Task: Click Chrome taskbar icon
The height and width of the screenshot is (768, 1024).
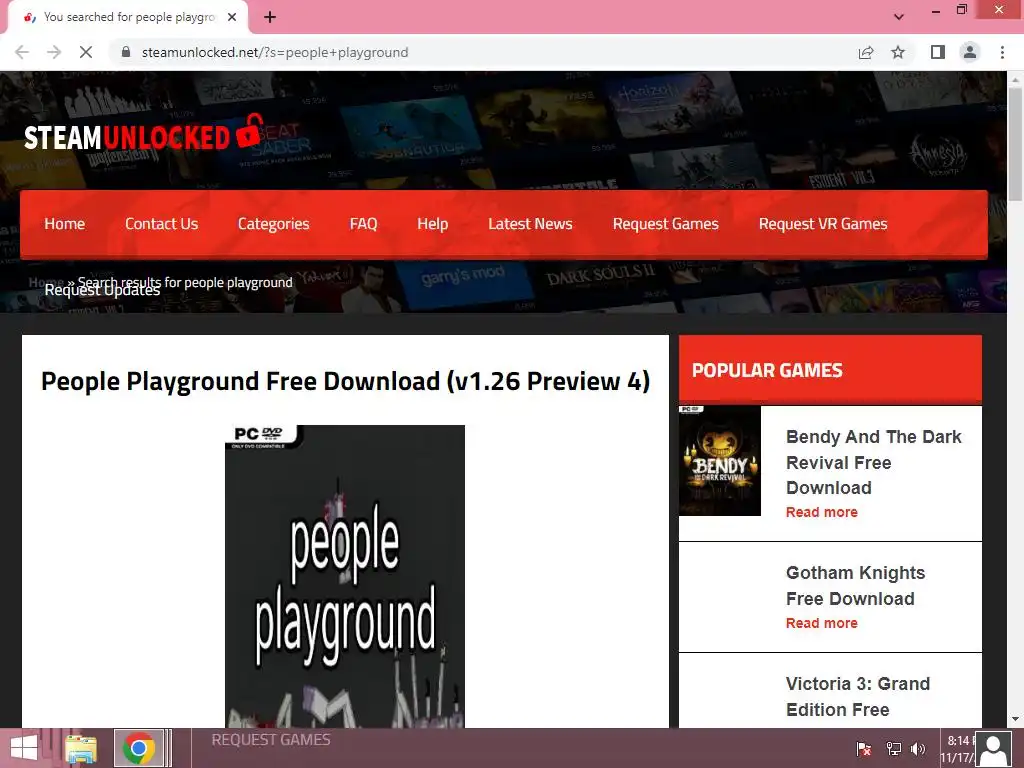Action: point(138,748)
